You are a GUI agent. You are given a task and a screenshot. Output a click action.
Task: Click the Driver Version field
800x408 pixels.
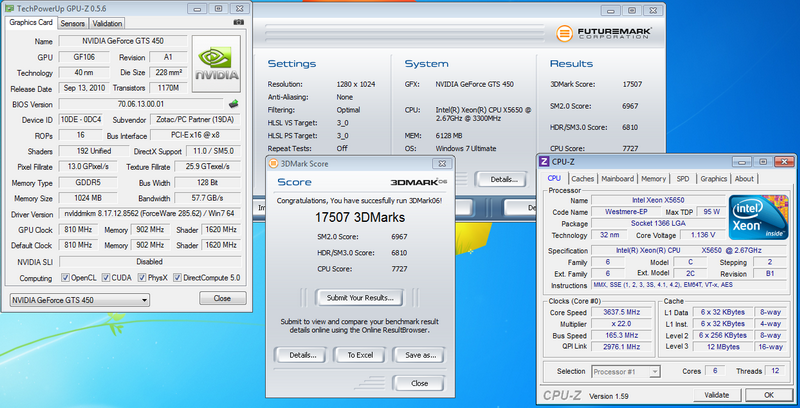pos(150,214)
